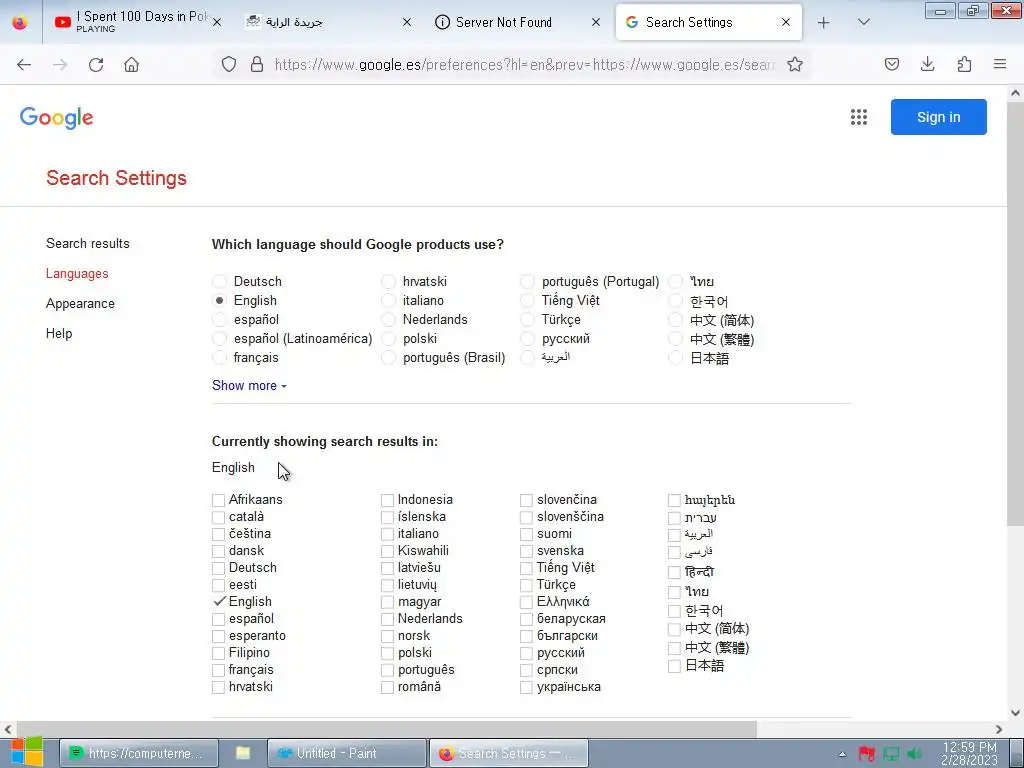Image resolution: width=1024 pixels, height=768 pixels.
Task: Click the address bar URL field
Action: pyautogui.click(x=524, y=64)
